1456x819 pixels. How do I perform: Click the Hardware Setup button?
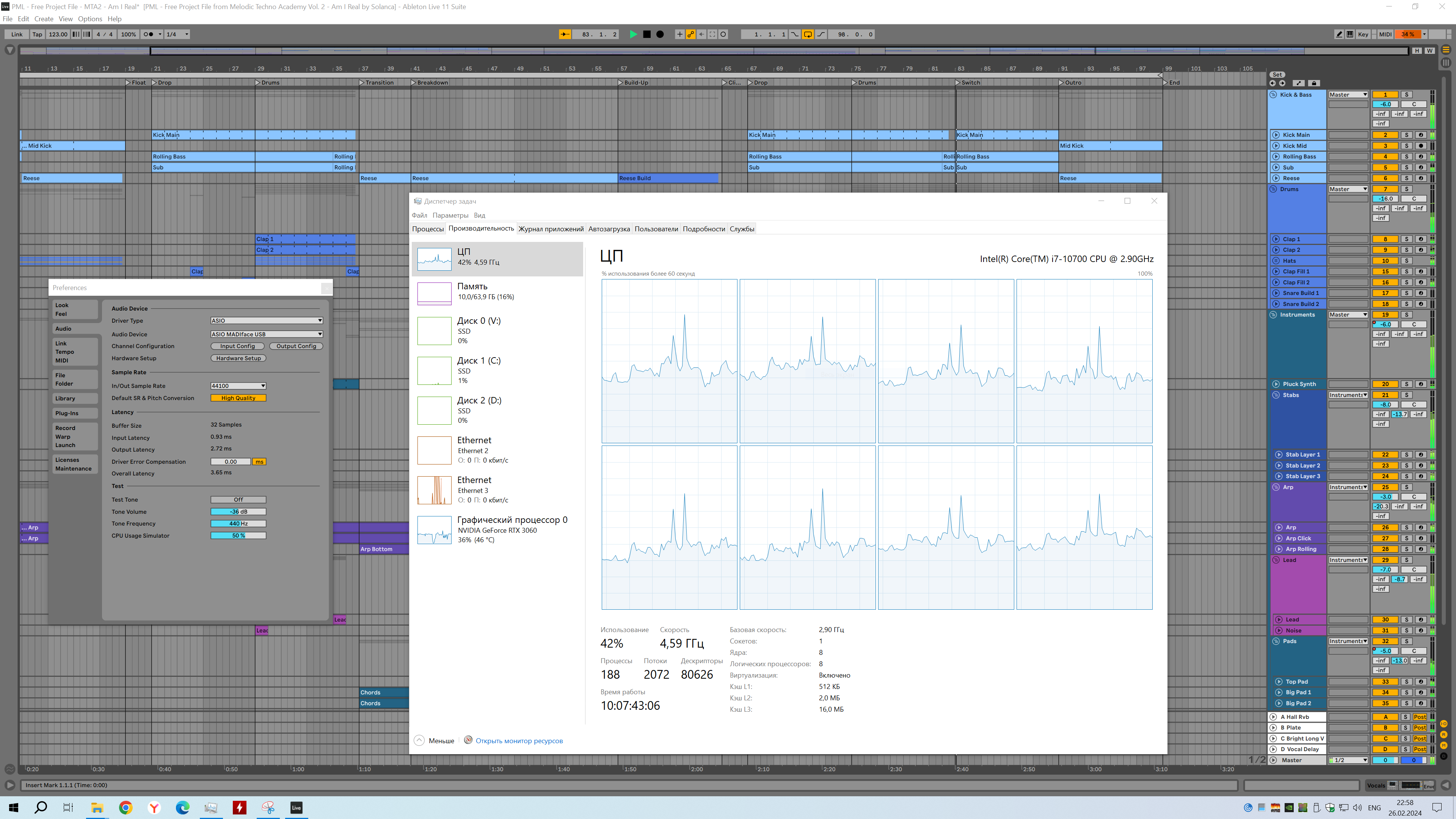[x=238, y=358]
